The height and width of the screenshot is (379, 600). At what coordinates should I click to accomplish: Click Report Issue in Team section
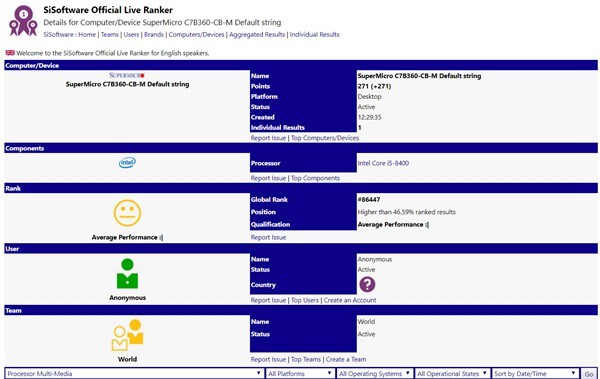(x=268, y=359)
